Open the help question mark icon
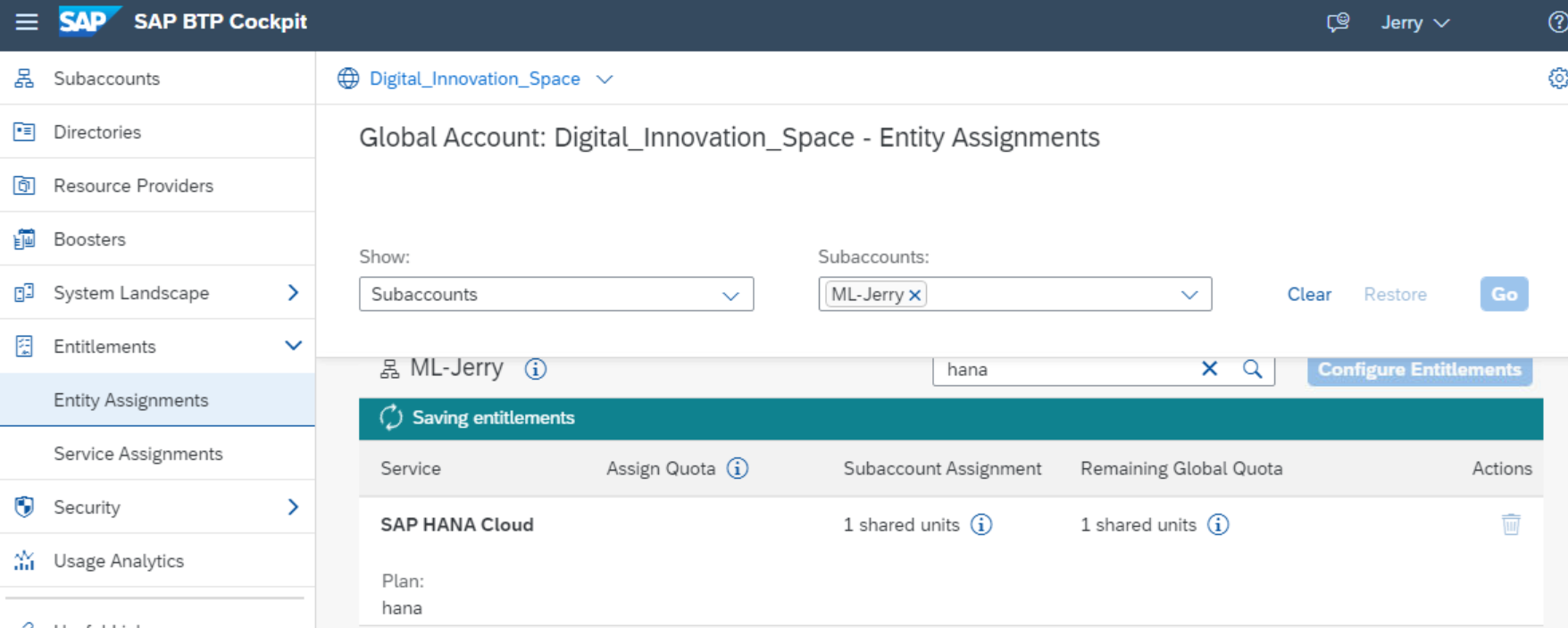Image resolution: width=1568 pixels, height=628 pixels. pos(1556,22)
